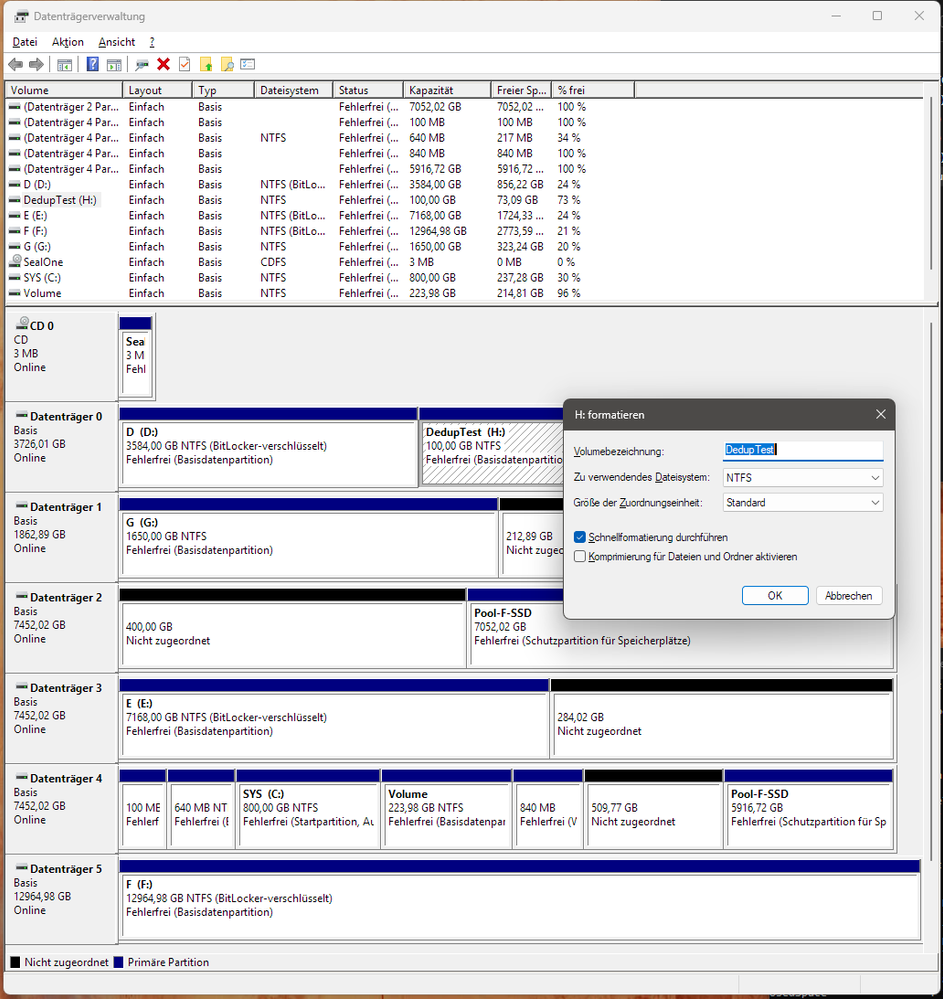Sort by the Typ column header

(223, 90)
